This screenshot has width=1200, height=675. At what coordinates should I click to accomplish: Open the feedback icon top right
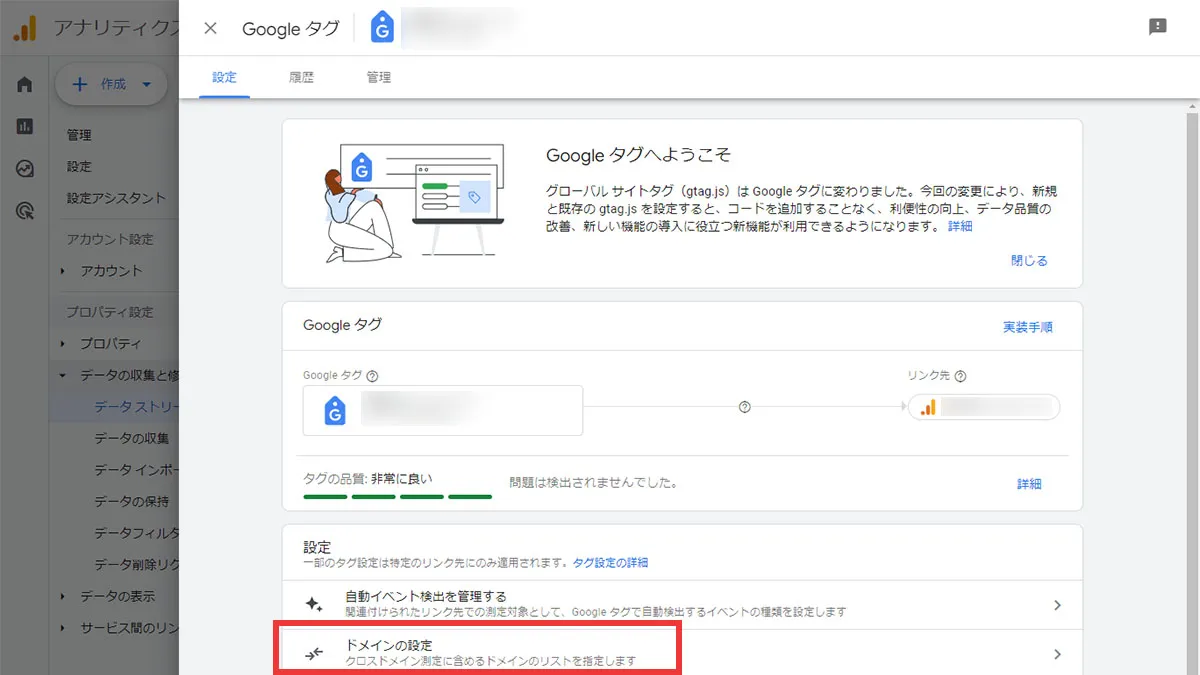[1158, 27]
